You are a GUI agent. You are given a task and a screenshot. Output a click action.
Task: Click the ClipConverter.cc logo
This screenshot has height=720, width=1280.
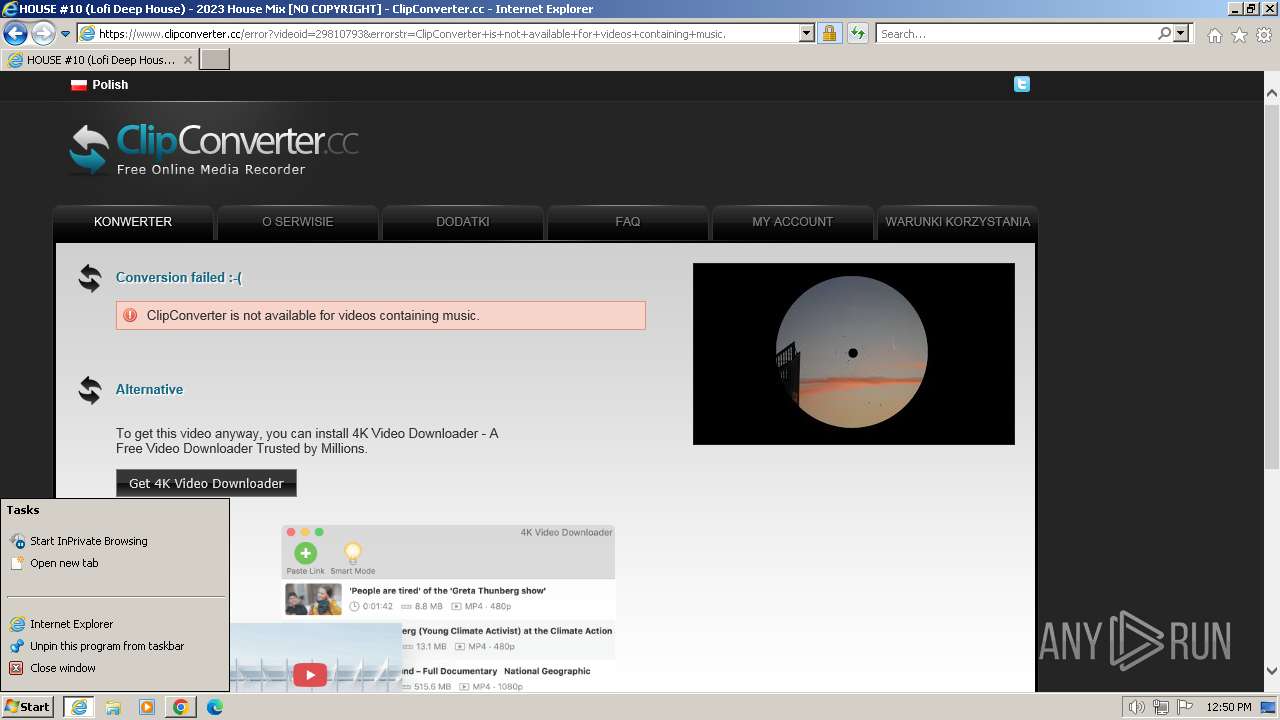pos(214,149)
